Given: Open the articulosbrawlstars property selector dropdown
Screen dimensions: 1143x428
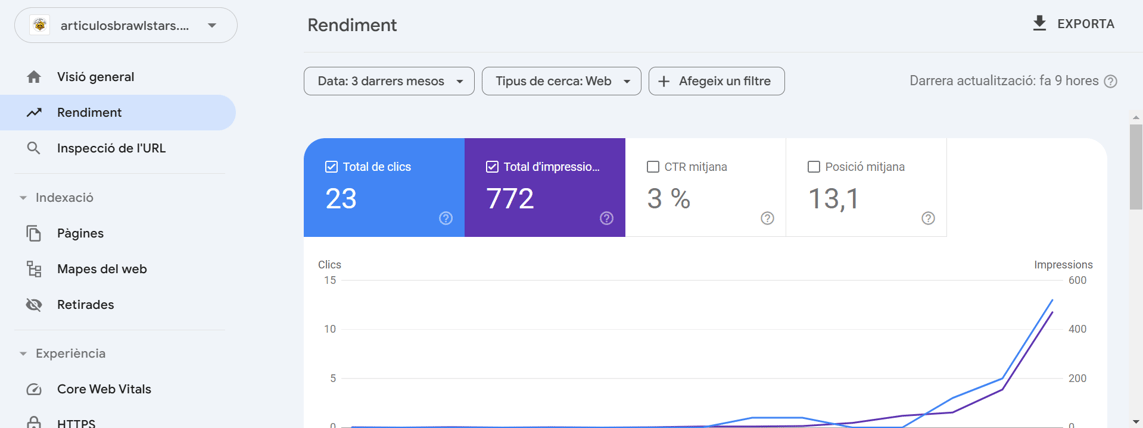Looking at the screenshot, I should pyautogui.click(x=126, y=26).
